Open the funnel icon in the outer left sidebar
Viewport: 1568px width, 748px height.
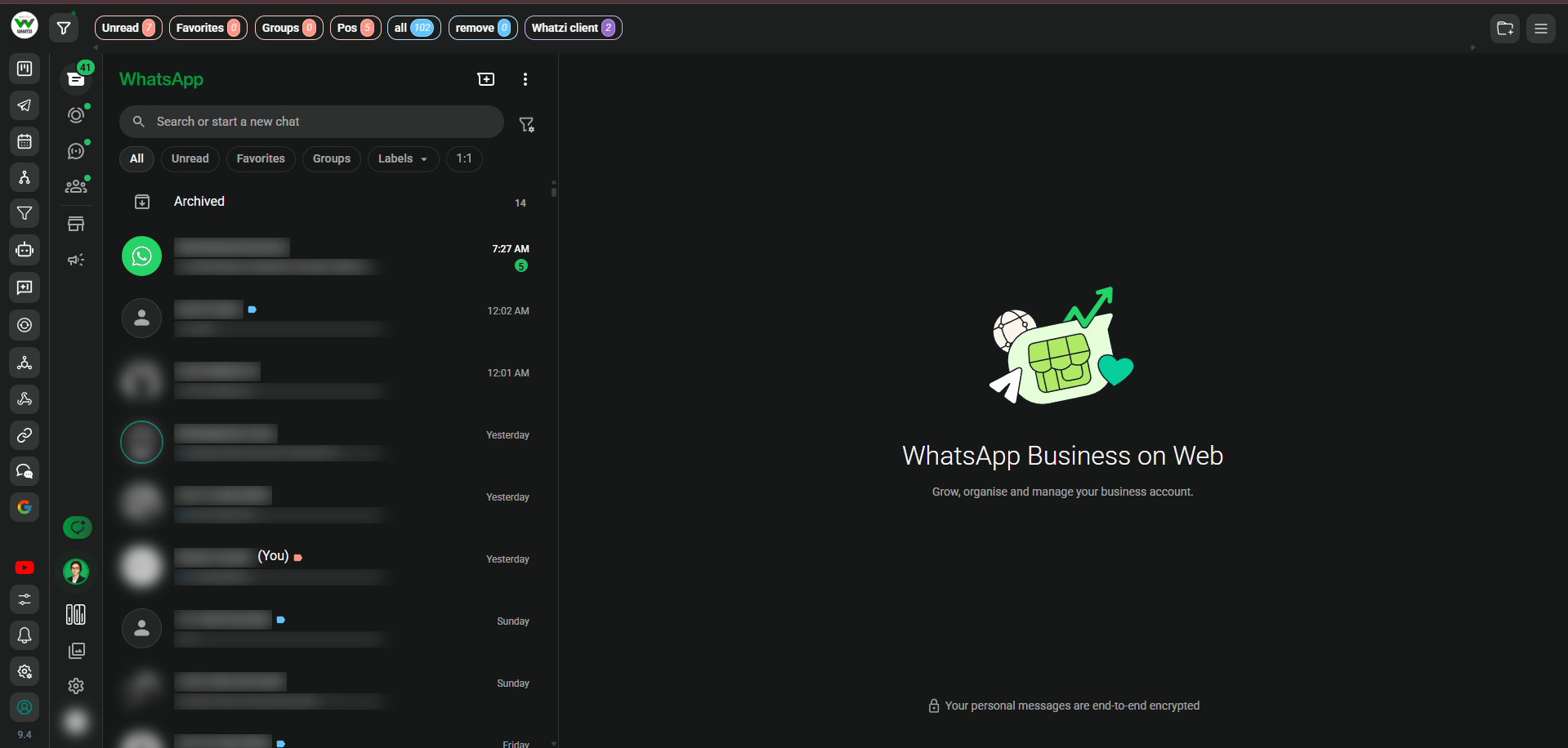pyautogui.click(x=25, y=213)
